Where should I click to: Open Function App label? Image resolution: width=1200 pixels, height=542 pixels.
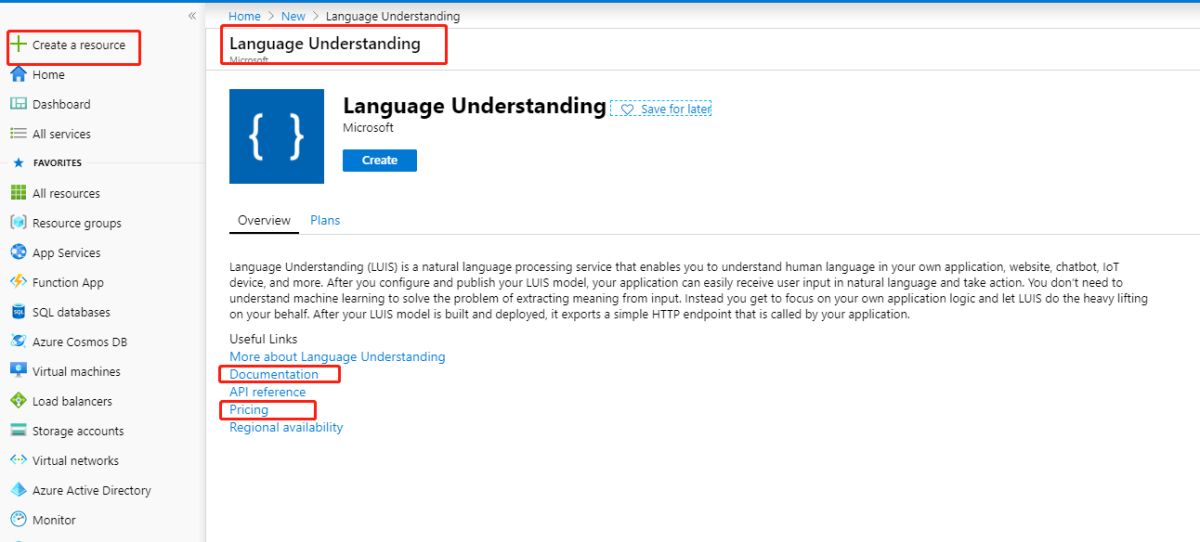point(68,282)
